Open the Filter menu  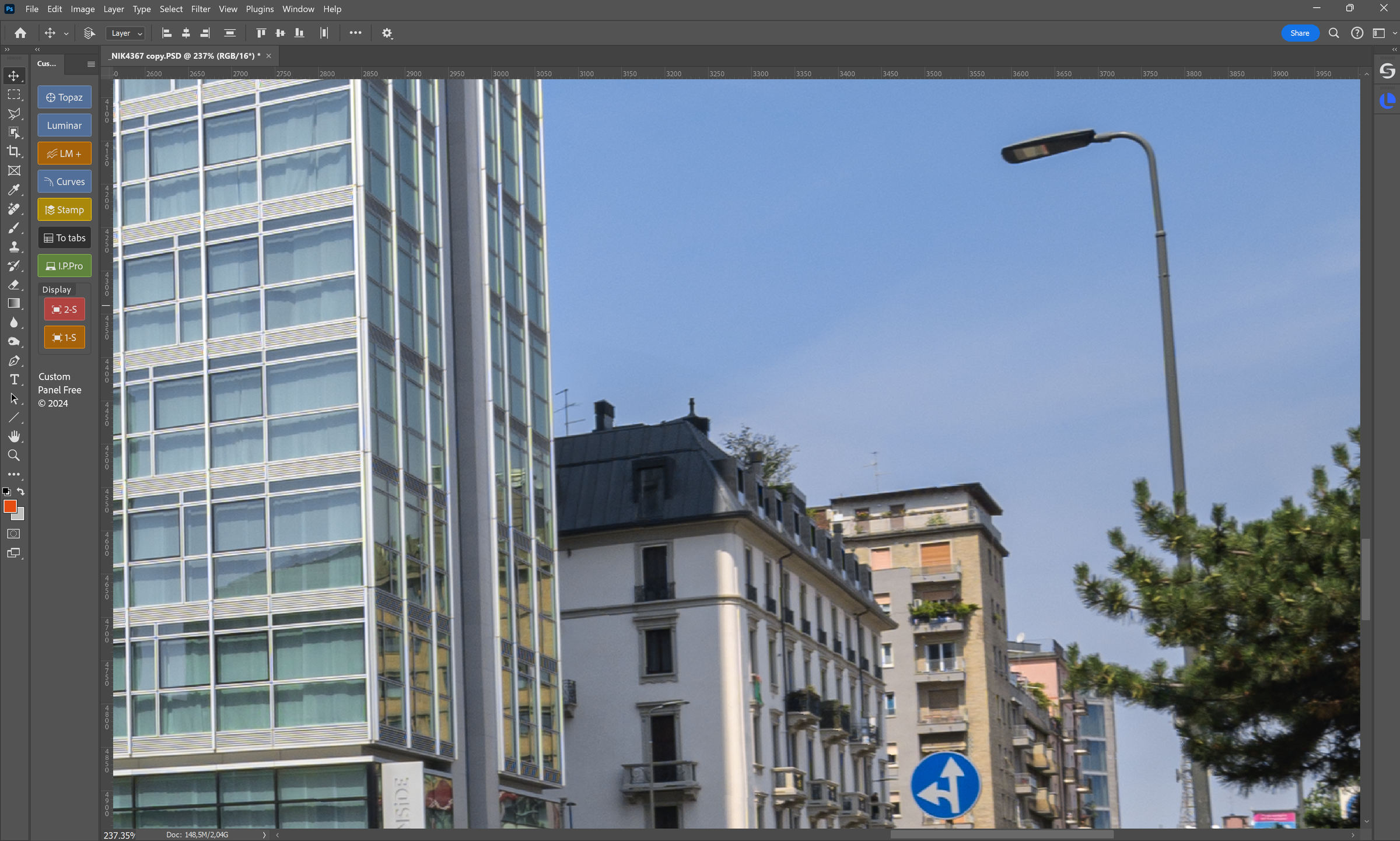(201, 9)
